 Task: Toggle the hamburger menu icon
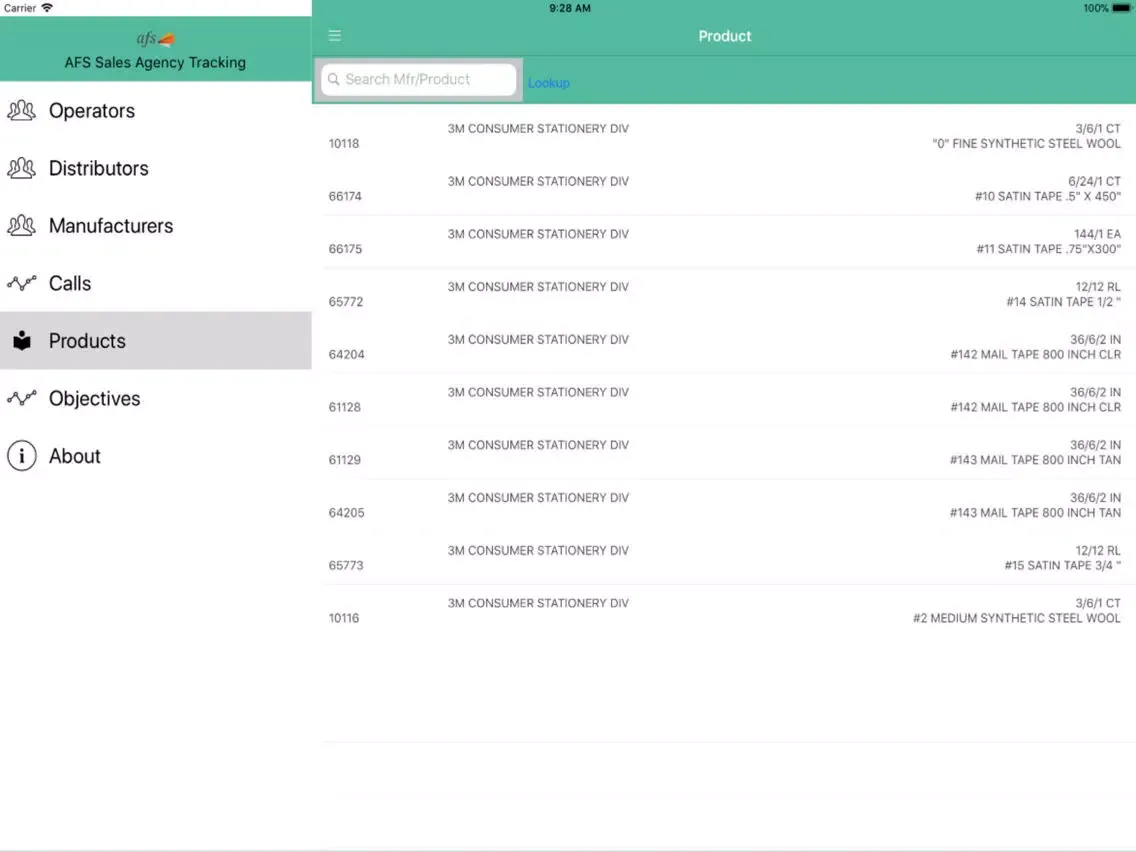click(335, 36)
